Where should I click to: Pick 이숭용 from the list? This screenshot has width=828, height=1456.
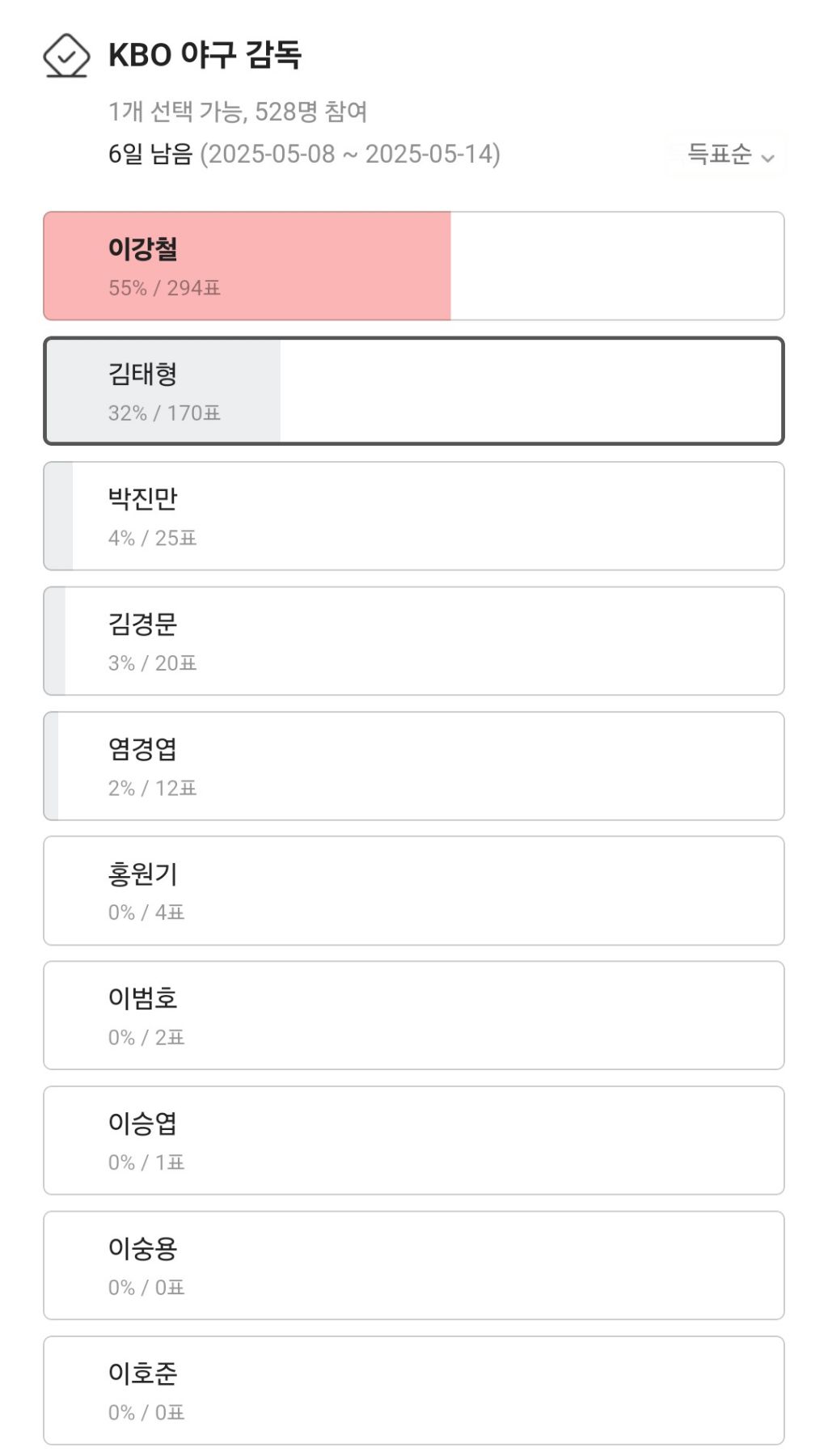coord(413,1265)
